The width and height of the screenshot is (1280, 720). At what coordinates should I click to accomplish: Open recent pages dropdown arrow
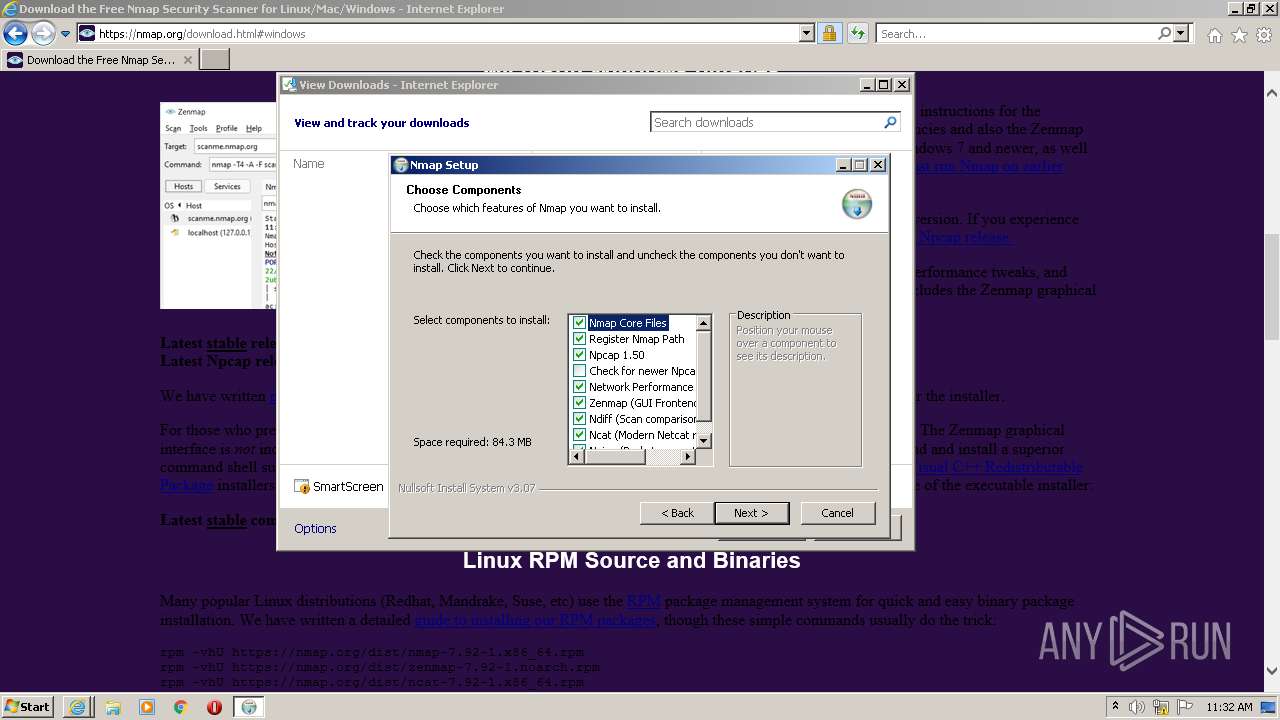[66, 34]
